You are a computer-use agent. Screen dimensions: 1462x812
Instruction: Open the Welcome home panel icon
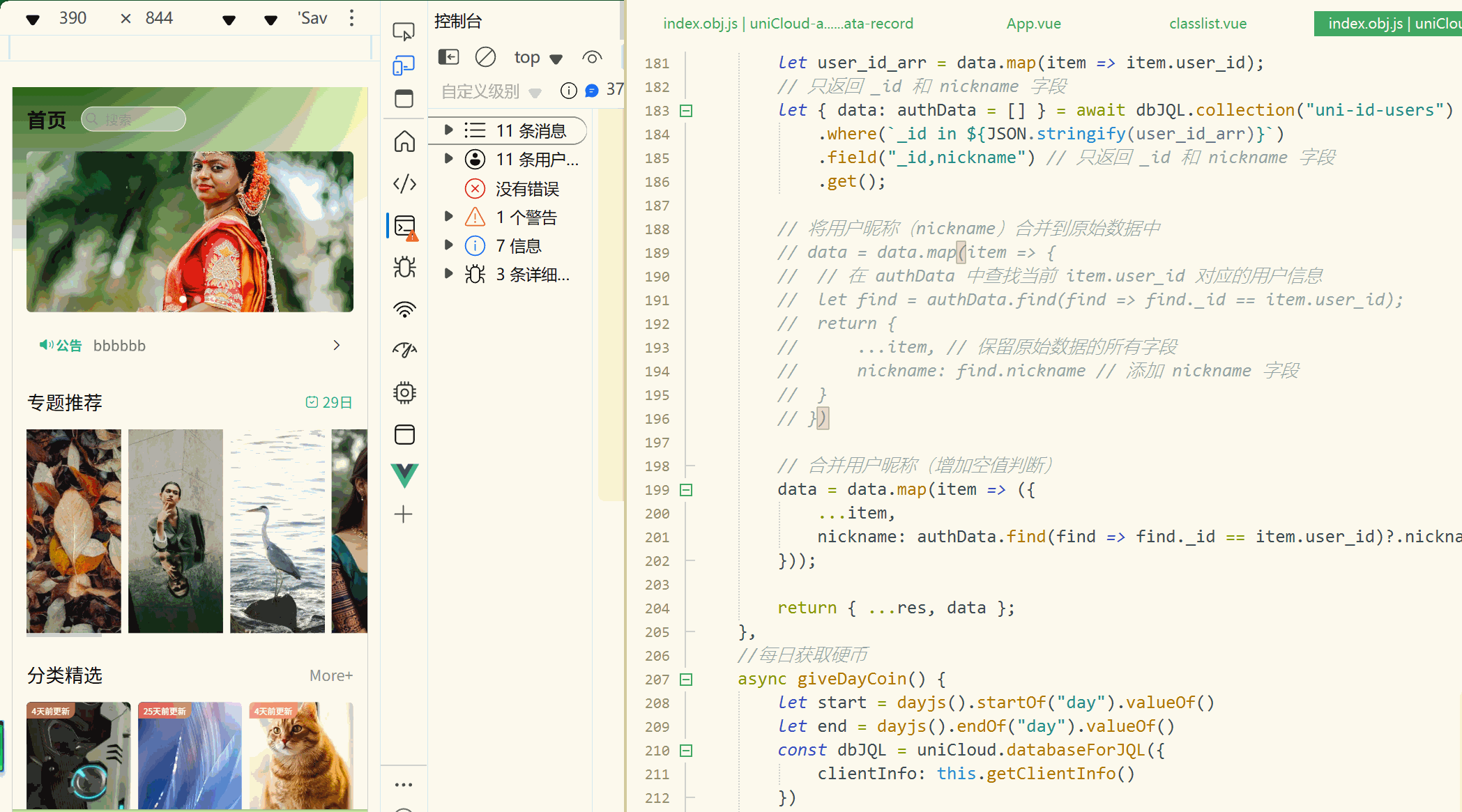[x=404, y=141]
